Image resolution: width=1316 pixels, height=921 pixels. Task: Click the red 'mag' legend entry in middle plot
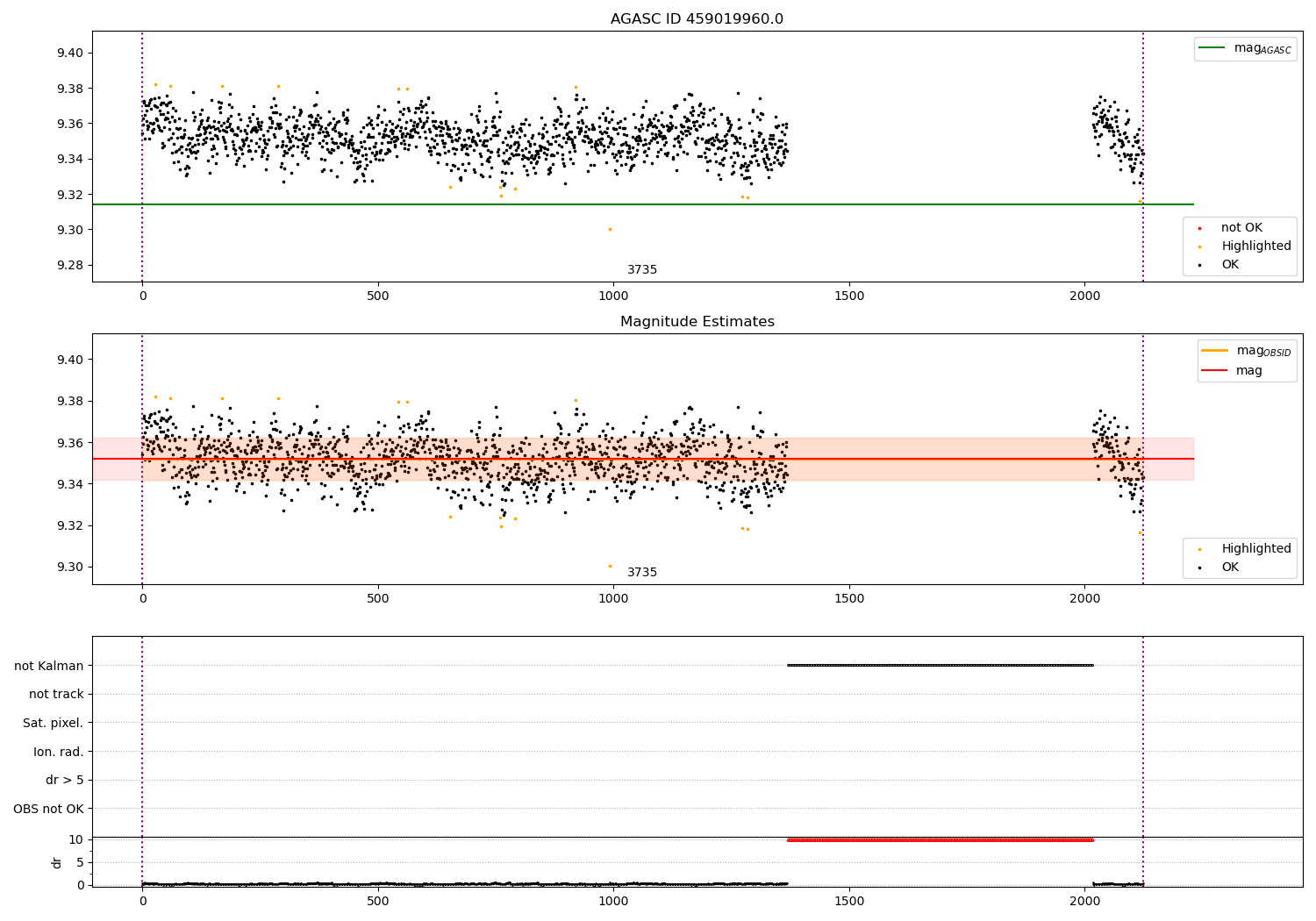[x=1233, y=371]
